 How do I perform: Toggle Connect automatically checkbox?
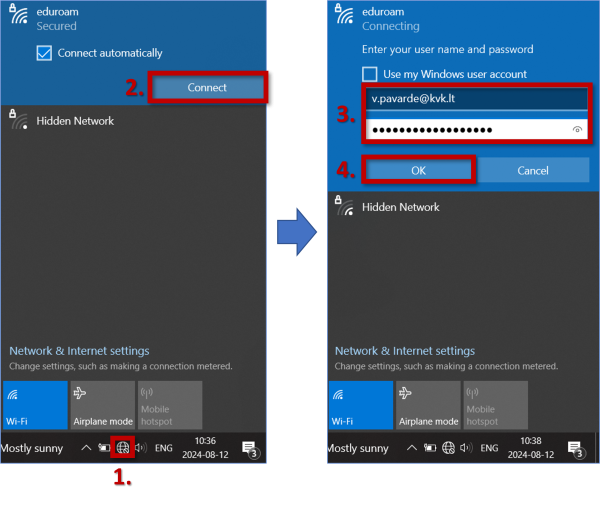44,53
